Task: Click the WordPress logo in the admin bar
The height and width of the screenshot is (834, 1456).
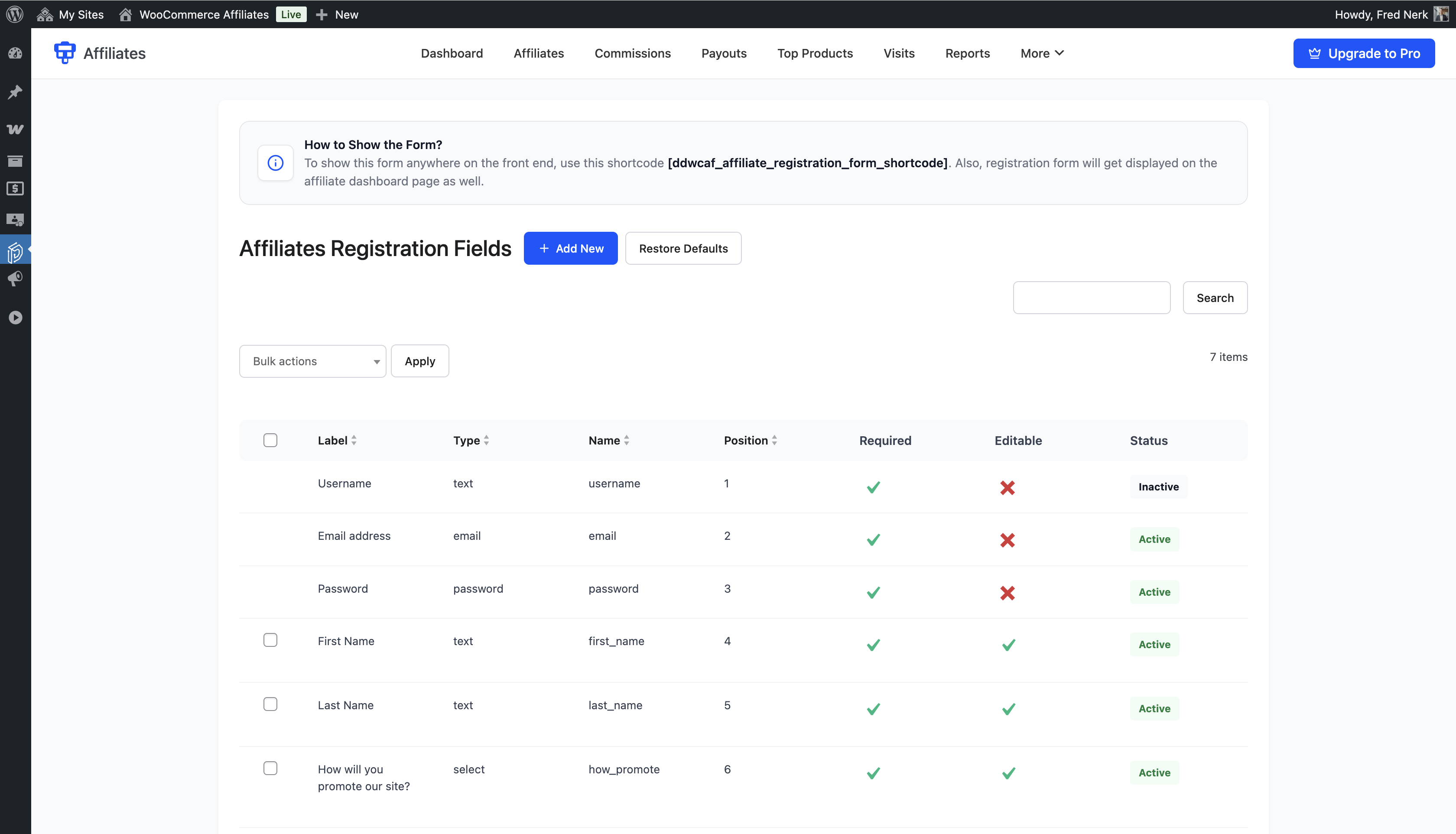Action: 15,14
